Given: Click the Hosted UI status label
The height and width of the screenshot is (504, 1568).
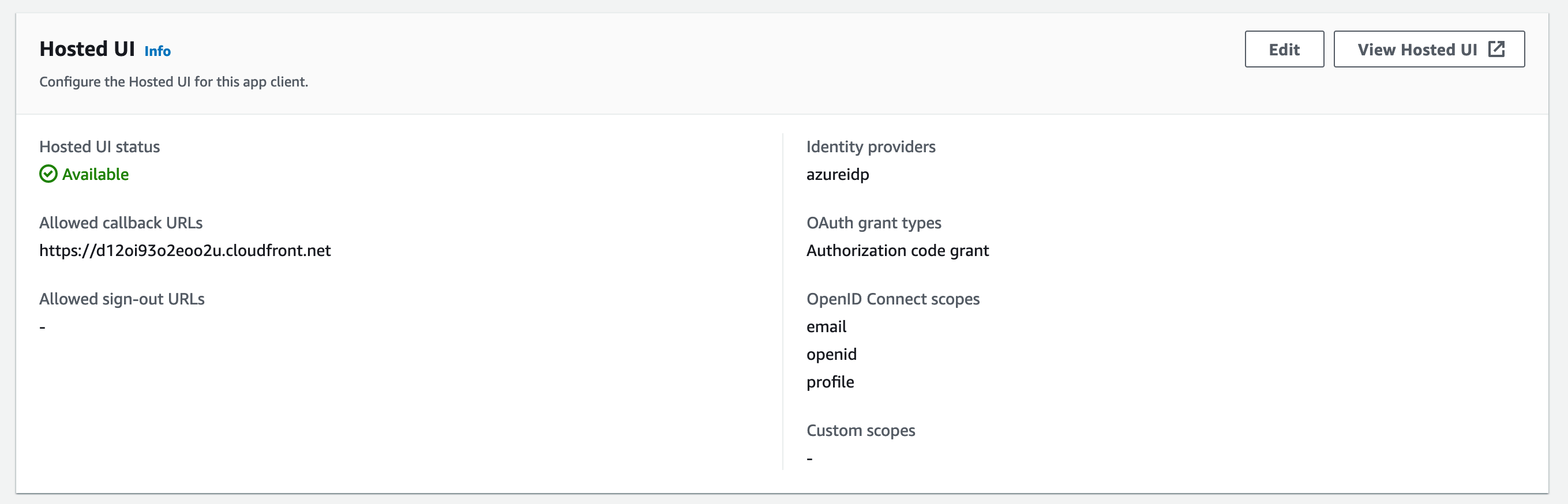Looking at the screenshot, I should (100, 146).
